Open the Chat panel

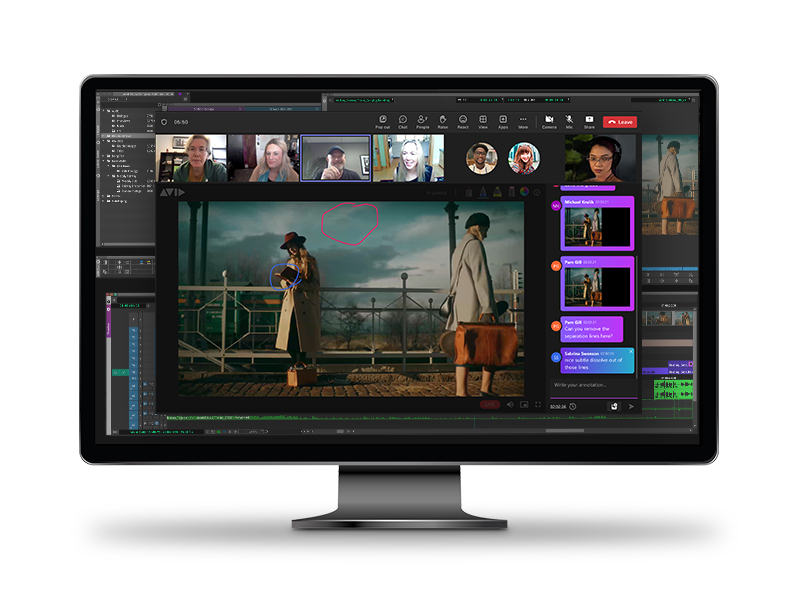pos(402,121)
